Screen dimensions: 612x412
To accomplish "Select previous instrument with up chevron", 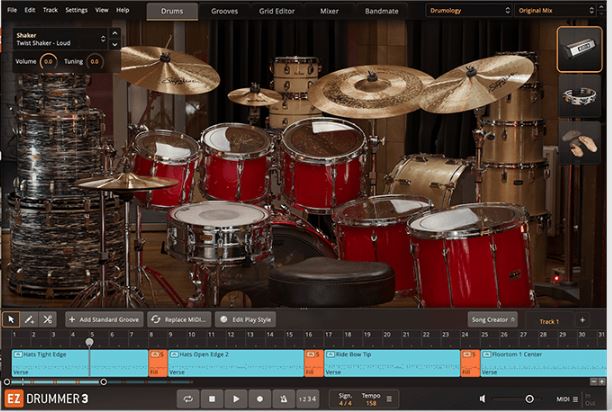I will (115, 34).
